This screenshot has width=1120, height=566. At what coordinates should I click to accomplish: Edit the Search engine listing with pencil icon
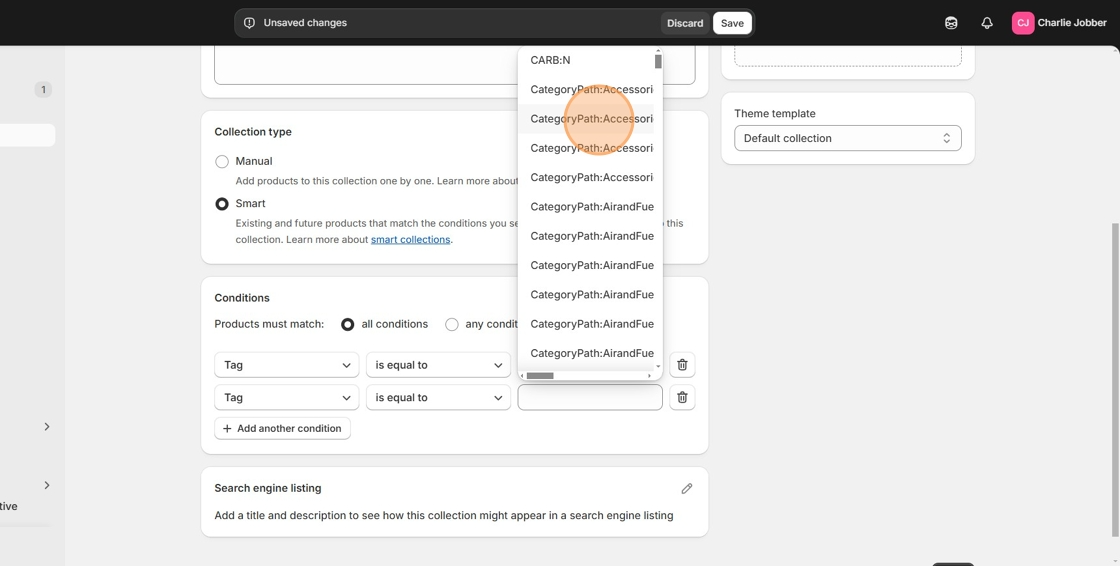[x=686, y=488]
